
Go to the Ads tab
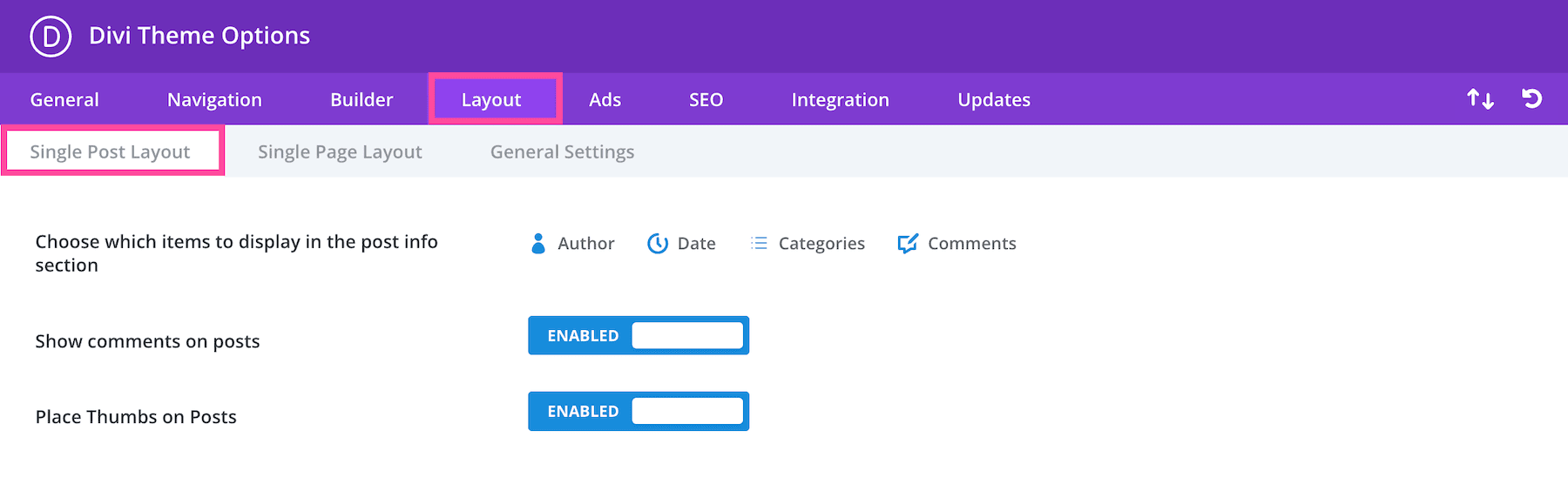click(x=605, y=100)
